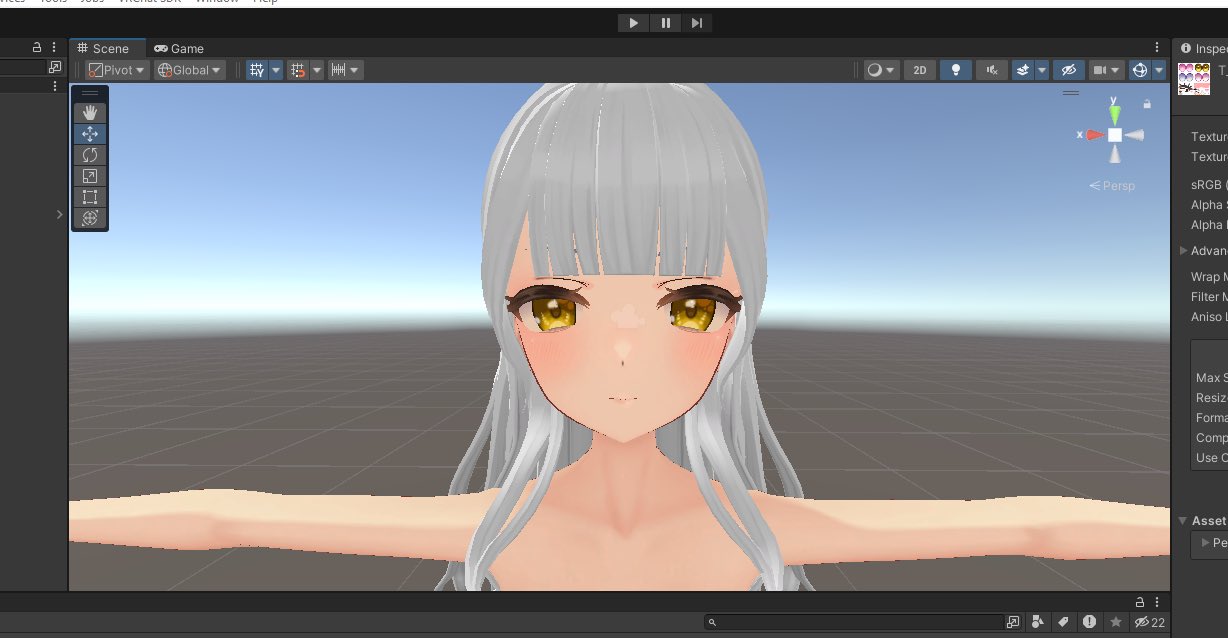Open the Help menu

pos(265,2)
